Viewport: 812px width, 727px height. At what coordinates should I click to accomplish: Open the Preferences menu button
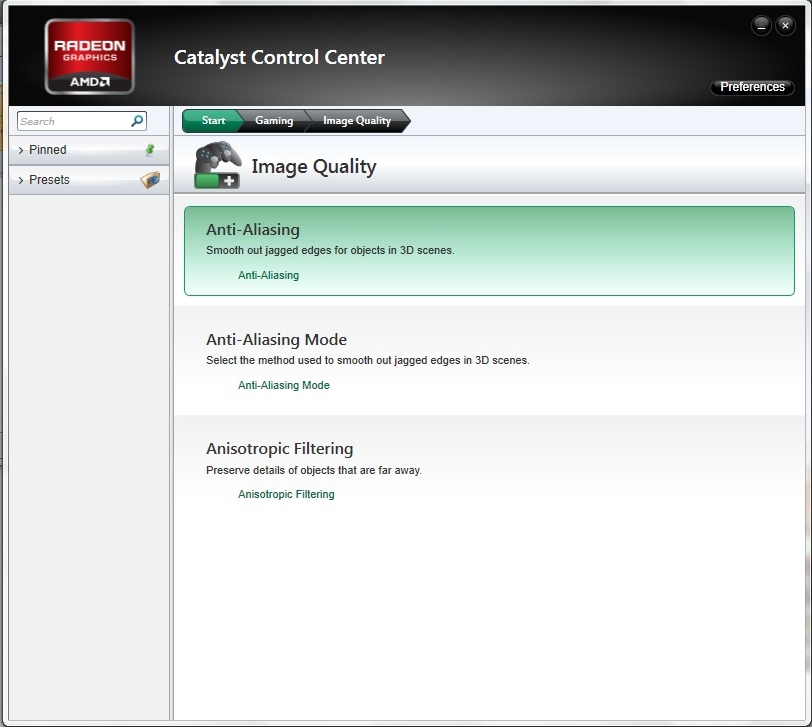tap(752, 87)
